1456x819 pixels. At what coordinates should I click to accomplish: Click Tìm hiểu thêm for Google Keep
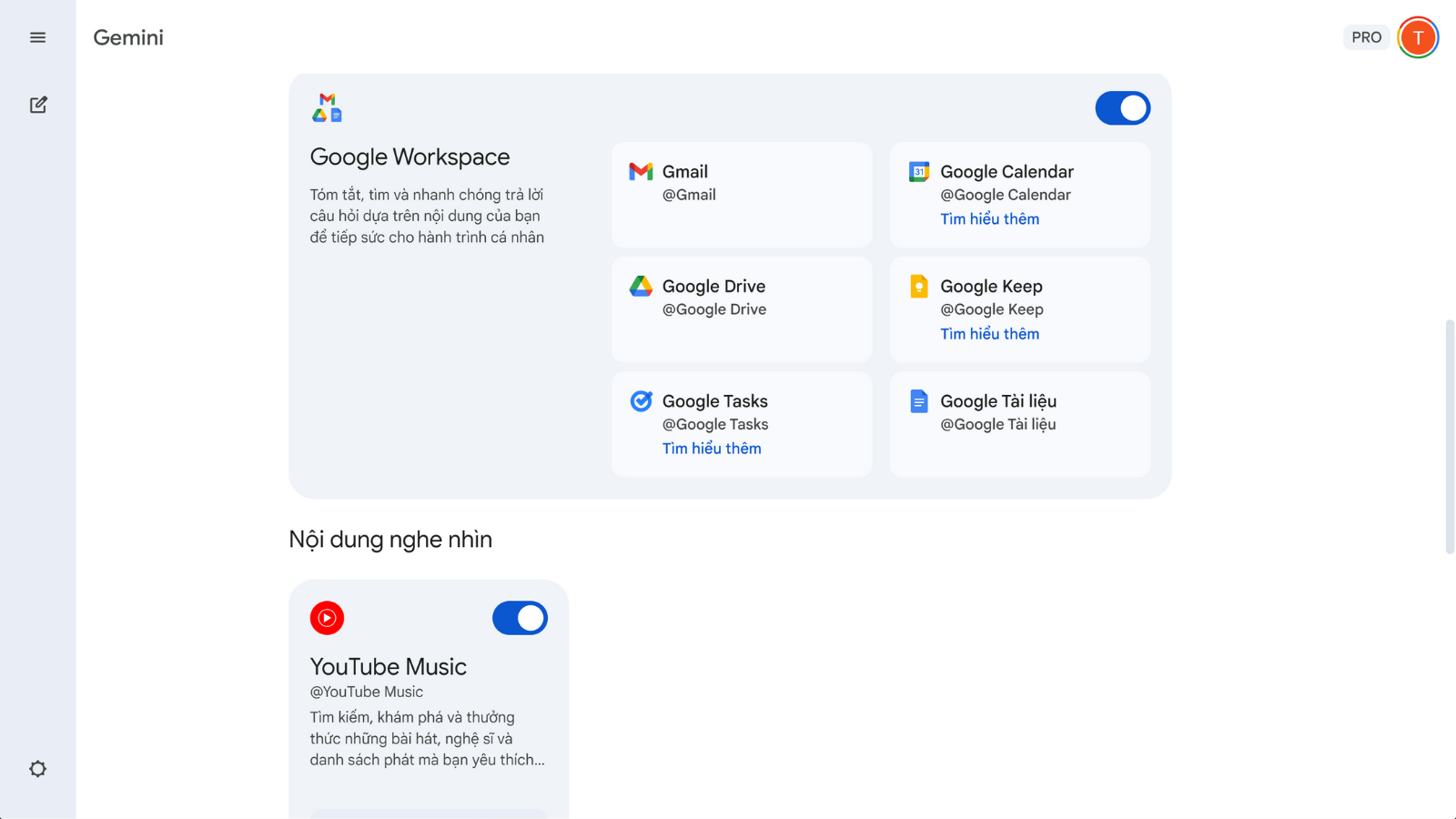pyautogui.click(x=990, y=334)
